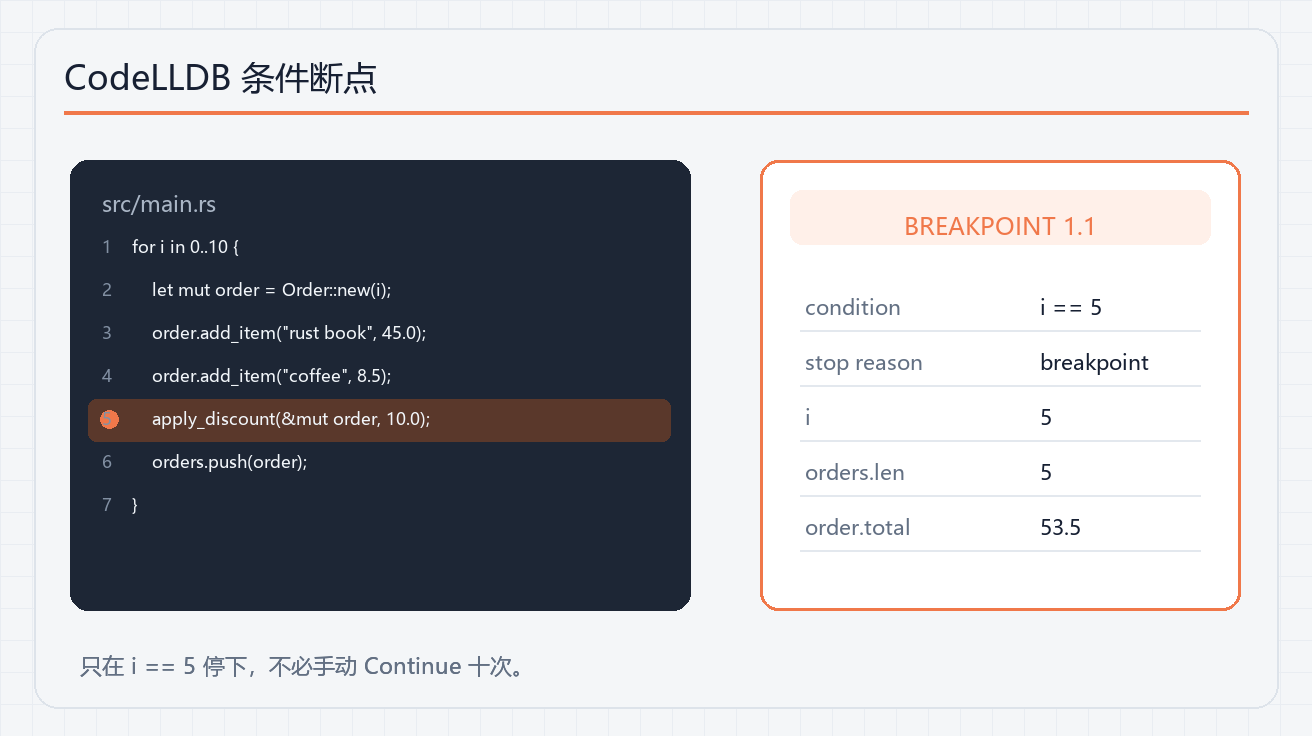Click the 'orders.len' label

pos(854,472)
